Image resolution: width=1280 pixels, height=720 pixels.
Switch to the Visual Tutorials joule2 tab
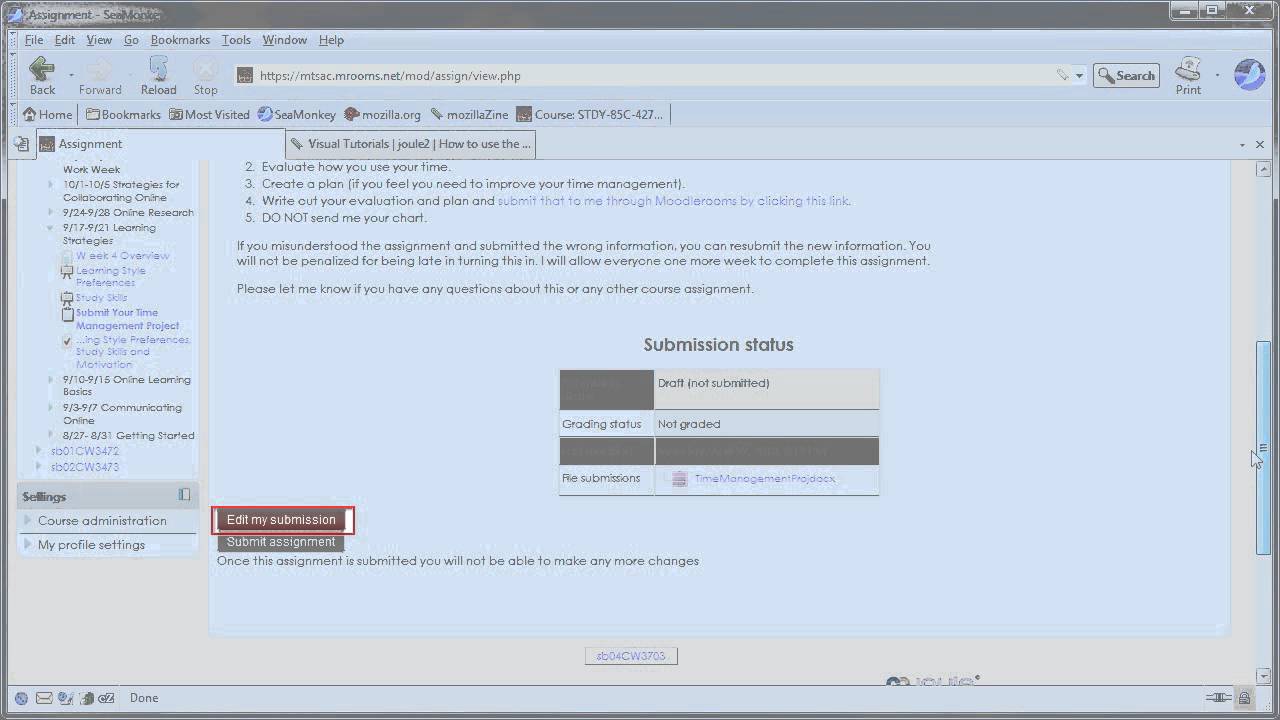coord(410,144)
